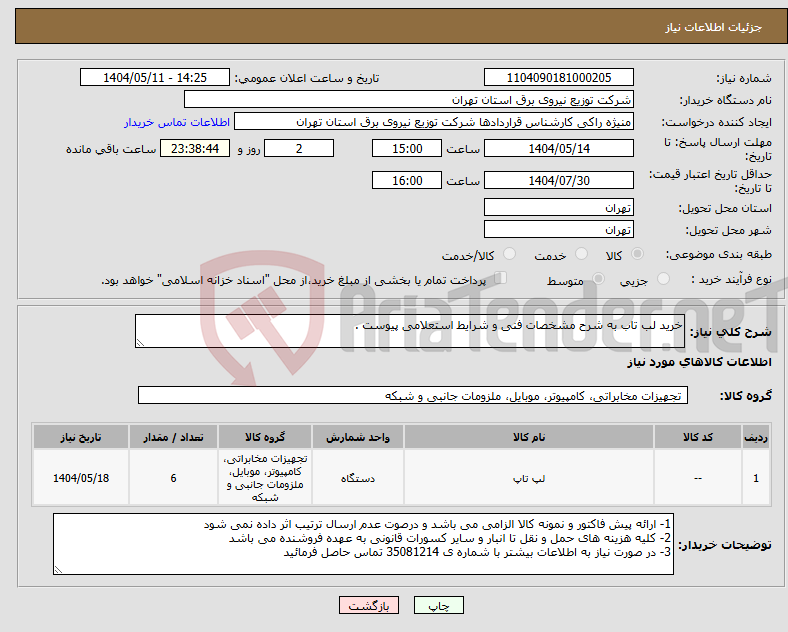Click the اطلاعات کالاهای مورد نیاز section heading
This screenshot has height=632, width=788.
tap(699, 362)
